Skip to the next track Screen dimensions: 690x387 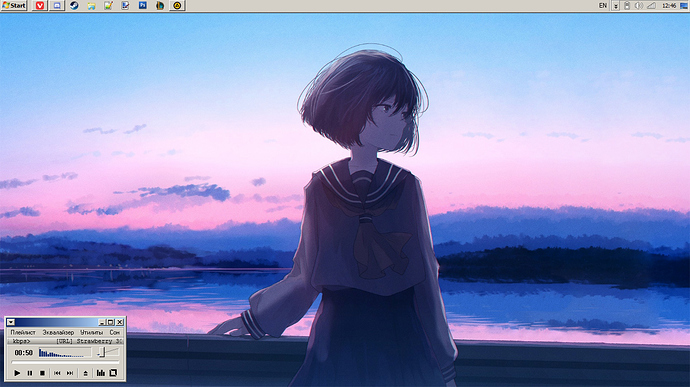70,373
